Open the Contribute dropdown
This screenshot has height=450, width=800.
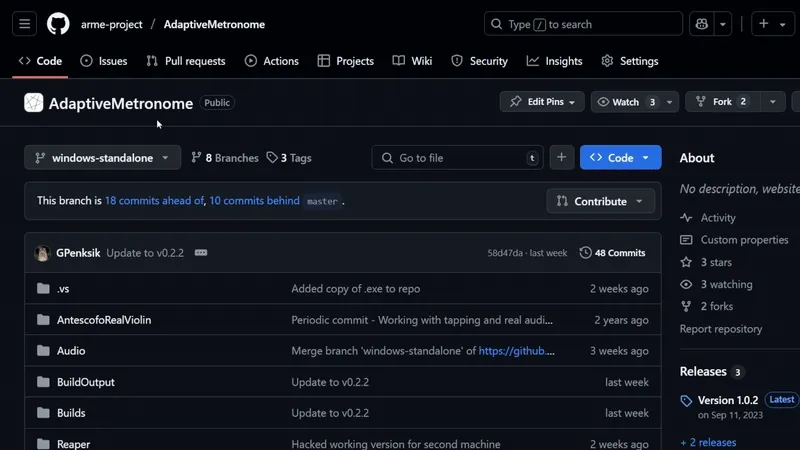coord(600,201)
